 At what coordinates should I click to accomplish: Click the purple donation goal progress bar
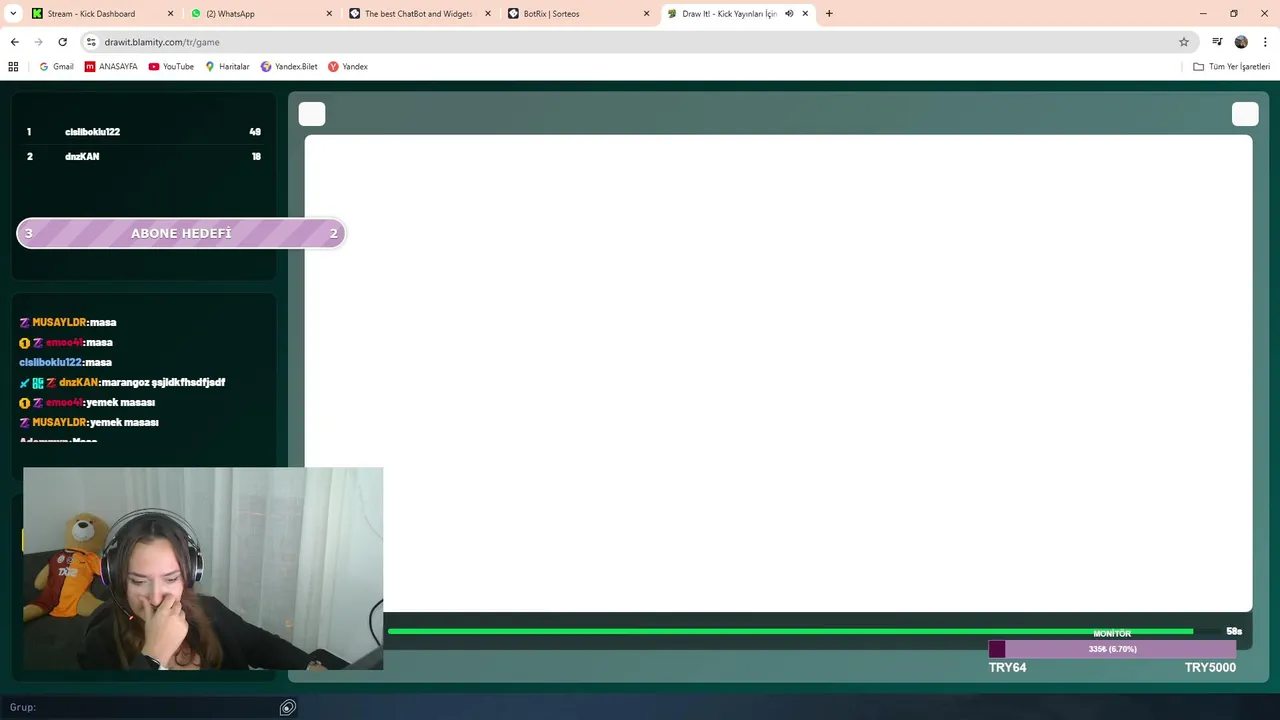pyautogui.click(x=1112, y=649)
